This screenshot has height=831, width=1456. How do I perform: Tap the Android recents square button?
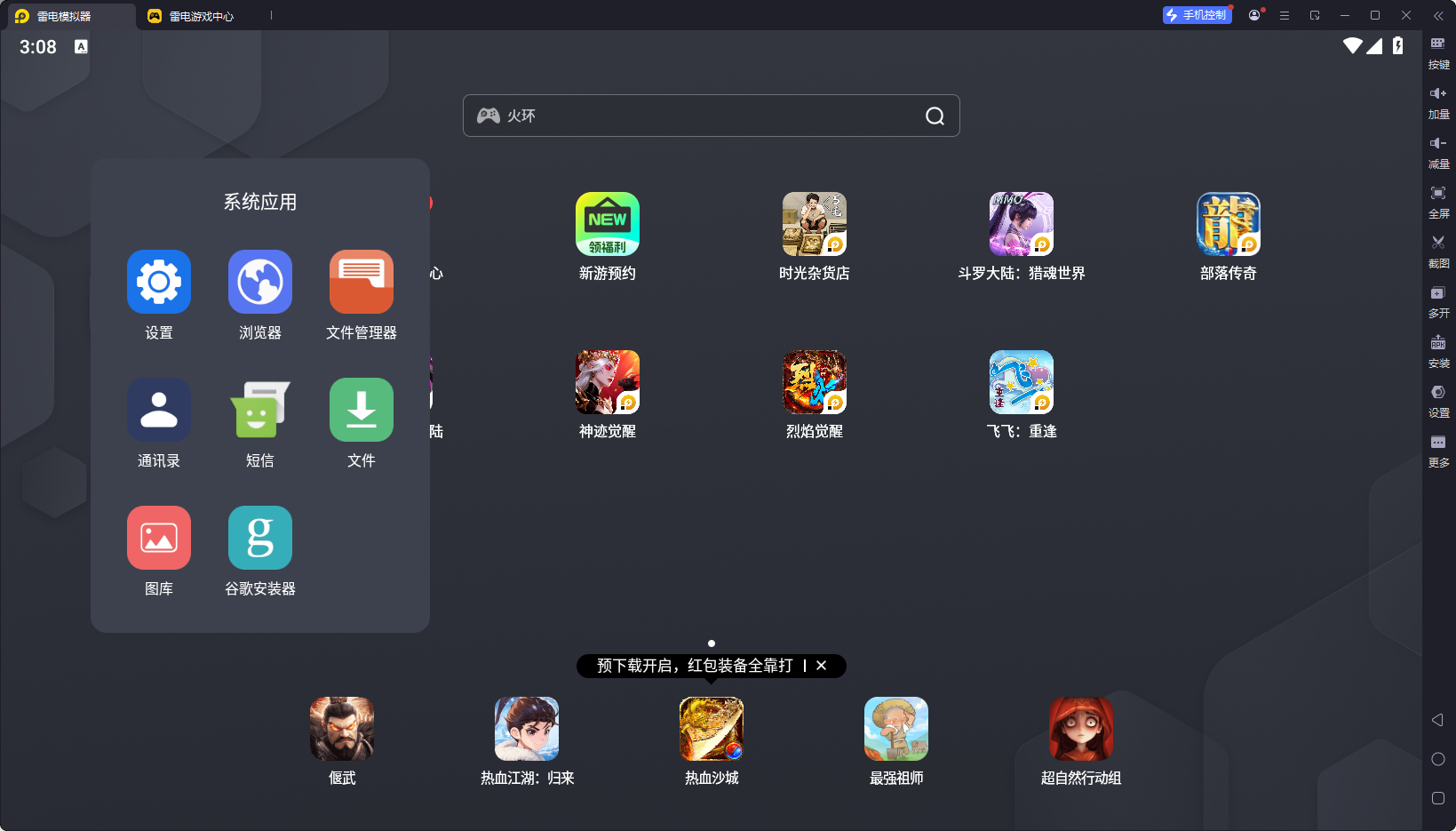(x=1438, y=798)
